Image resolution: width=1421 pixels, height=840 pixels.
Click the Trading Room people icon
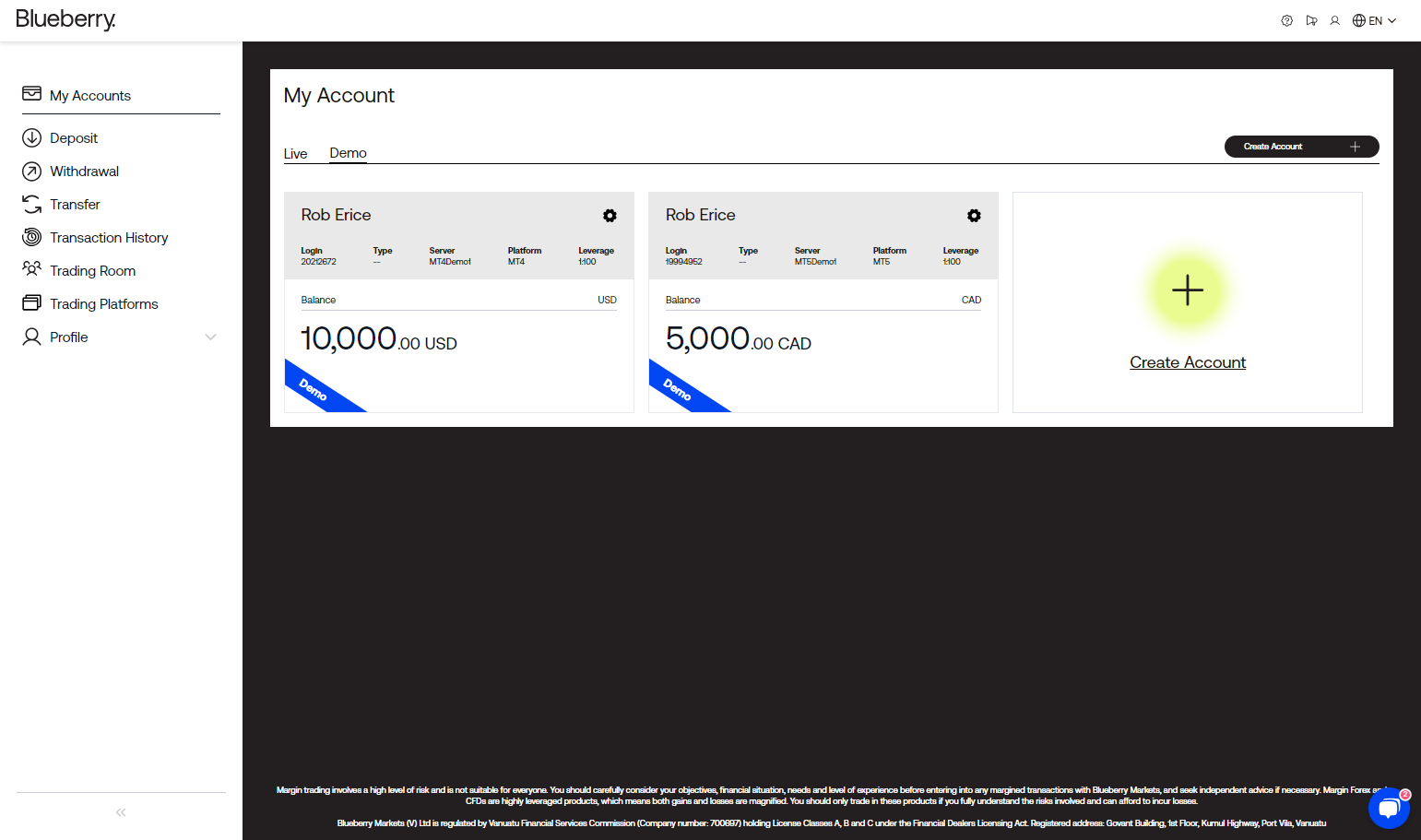(x=31, y=269)
